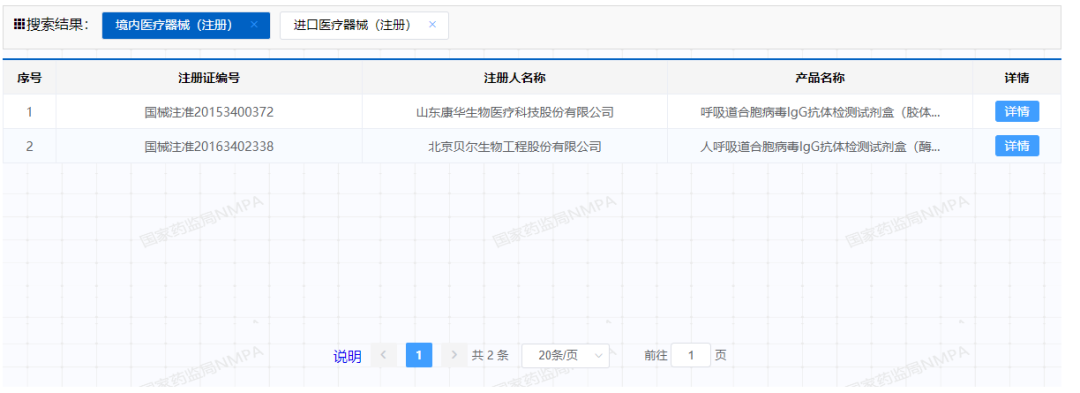Select page 1 in pagination

(419, 355)
